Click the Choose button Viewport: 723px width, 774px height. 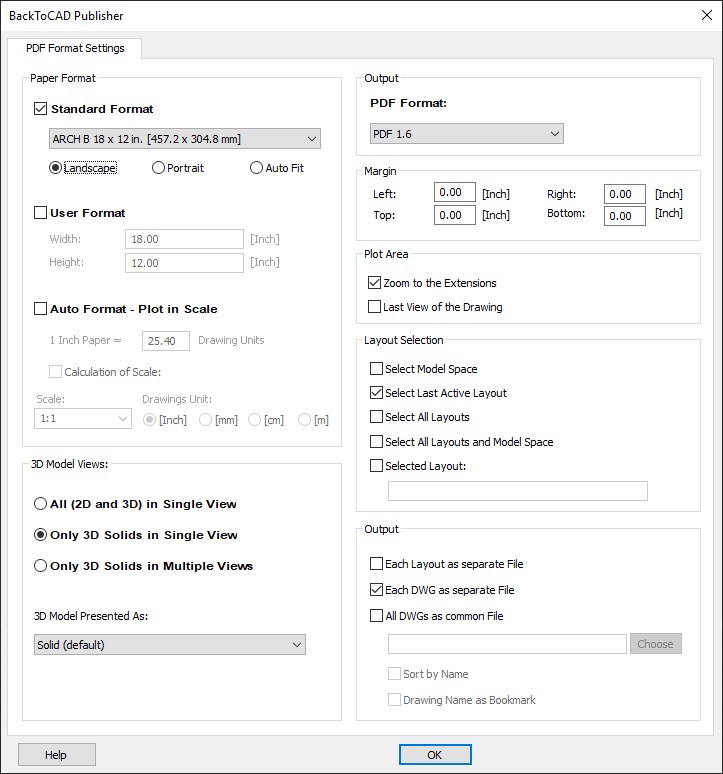(655, 644)
